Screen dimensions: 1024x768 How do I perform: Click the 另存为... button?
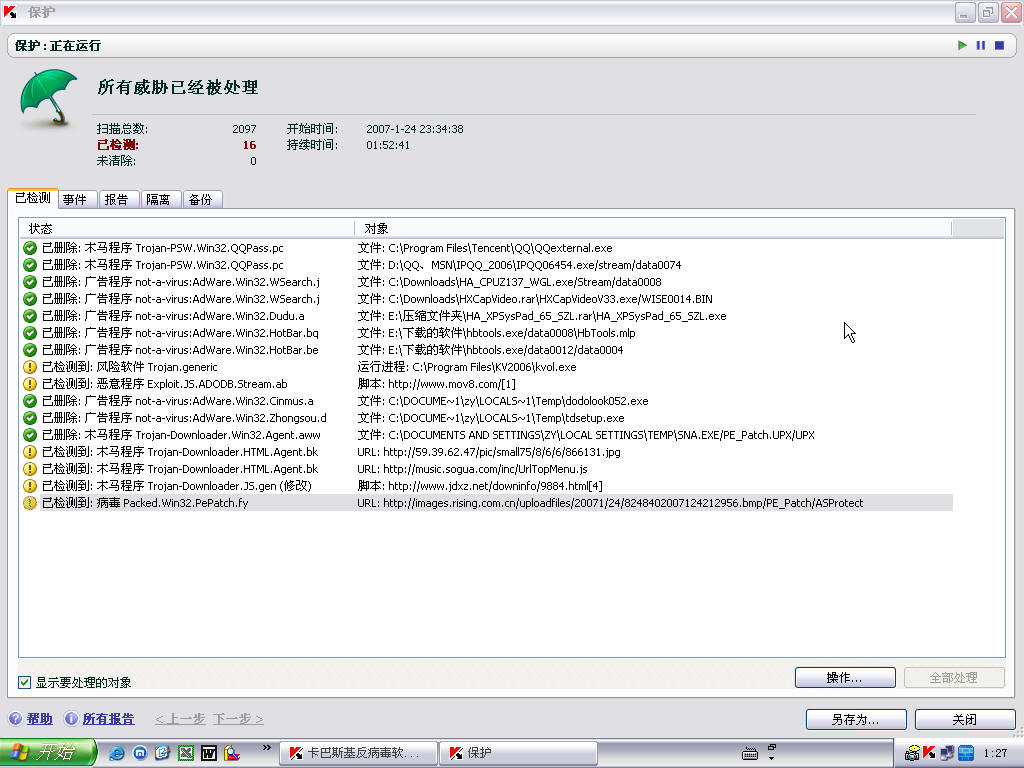pyautogui.click(x=856, y=720)
